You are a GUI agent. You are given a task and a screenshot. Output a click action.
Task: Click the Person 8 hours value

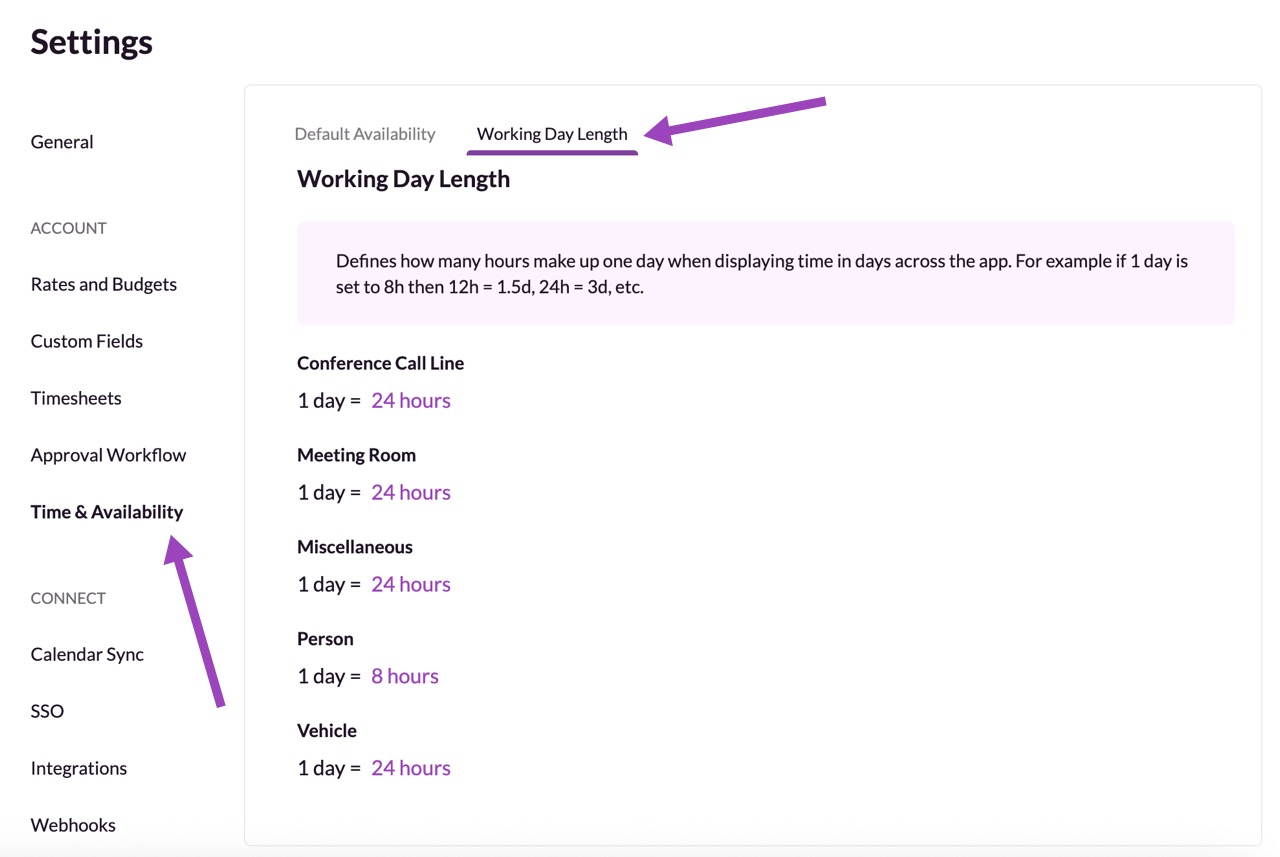click(405, 676)
